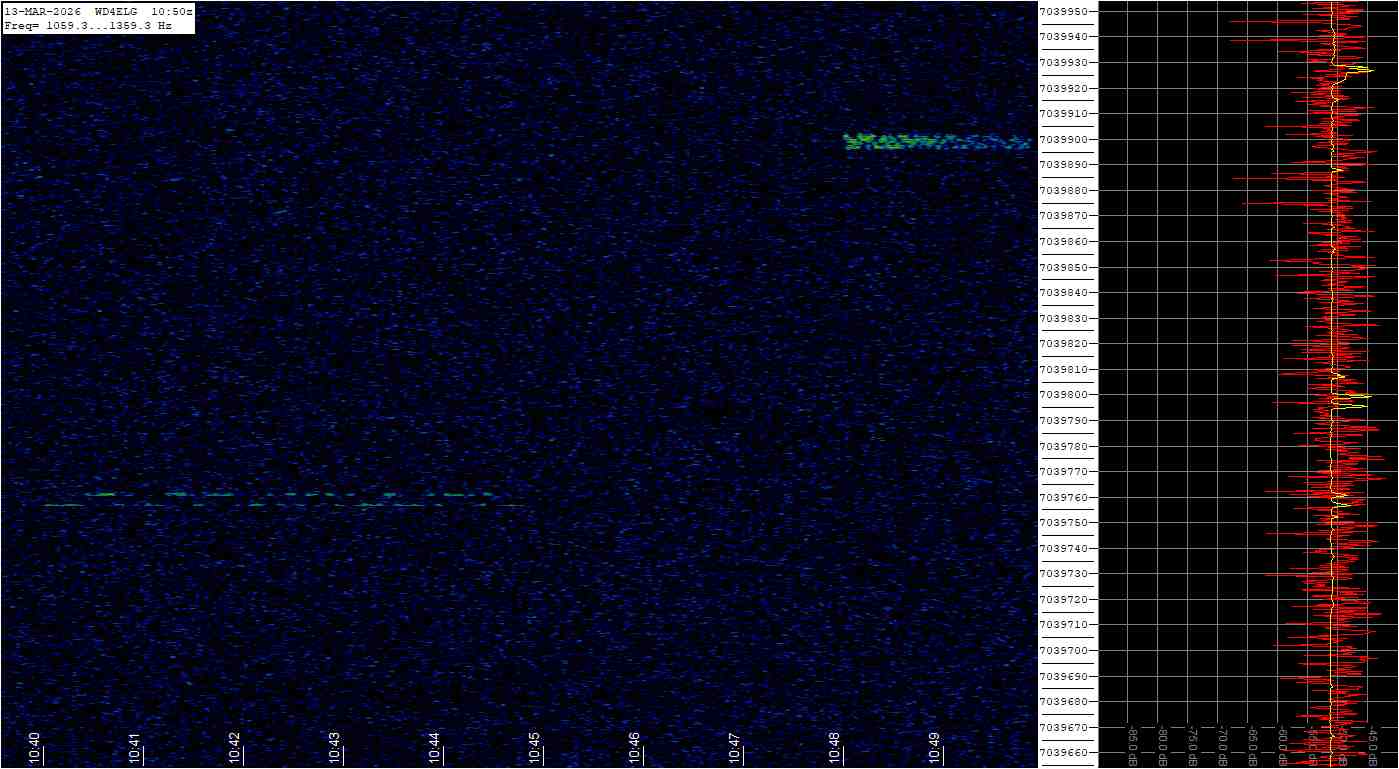Click frequency label 7039740
1399x769 pixels.
[1063, 549]
